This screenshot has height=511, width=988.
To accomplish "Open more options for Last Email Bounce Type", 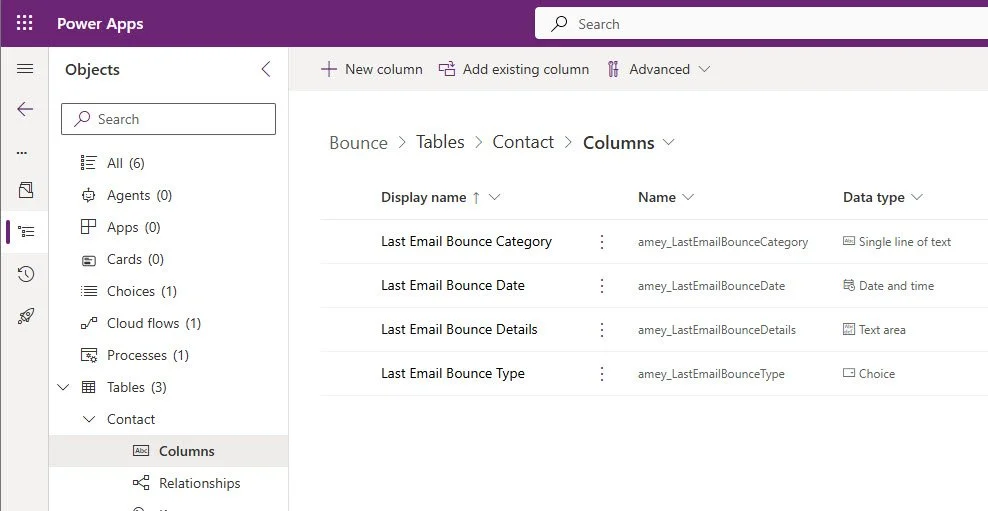I will pos(602,374).
